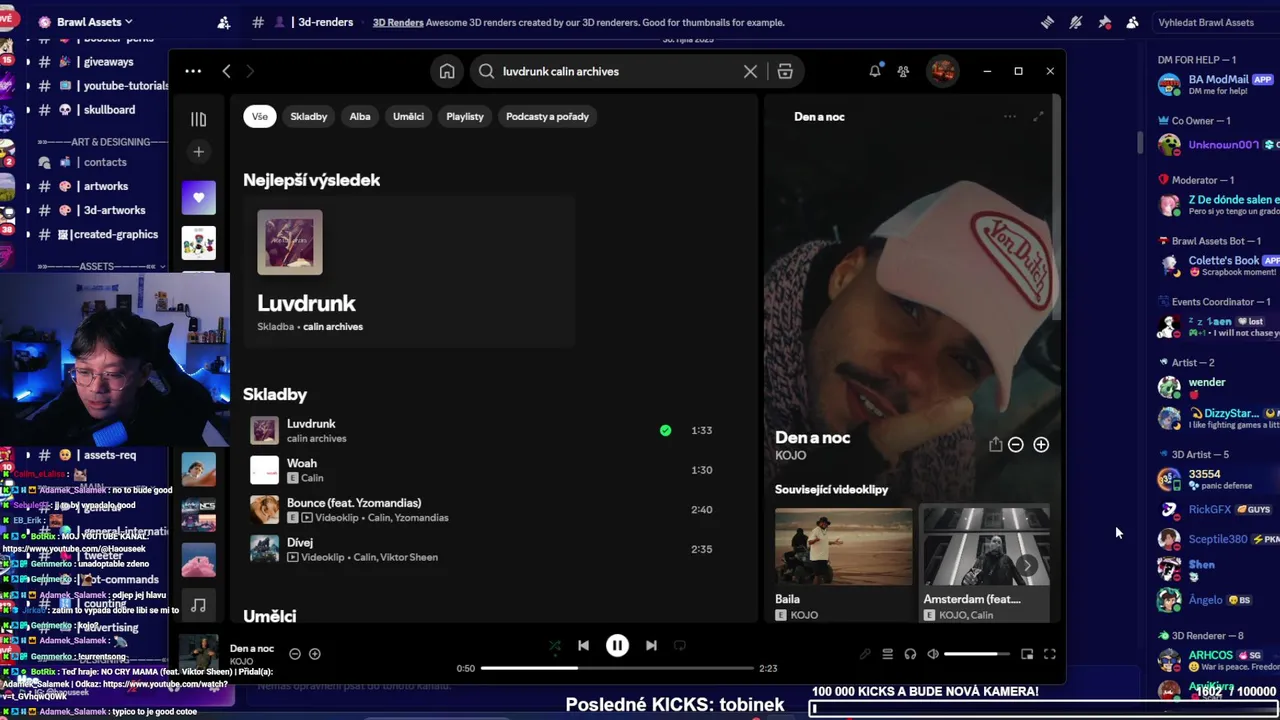The image size is (1280, 720).
Task: Open calin archives artist link
Action: [x=333, y=327]
